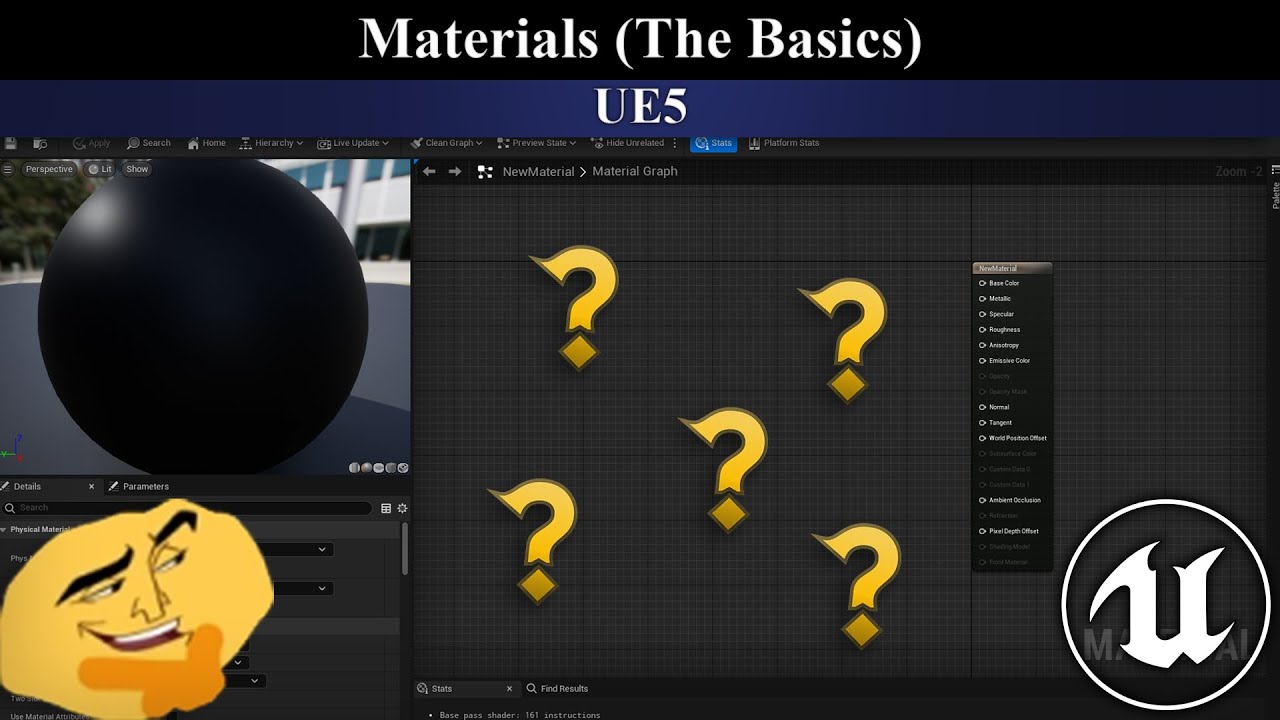Viewport: 1280px width, 720px height.
Task: Select the NewMaterial node title
Action: tap(1012, 268)
